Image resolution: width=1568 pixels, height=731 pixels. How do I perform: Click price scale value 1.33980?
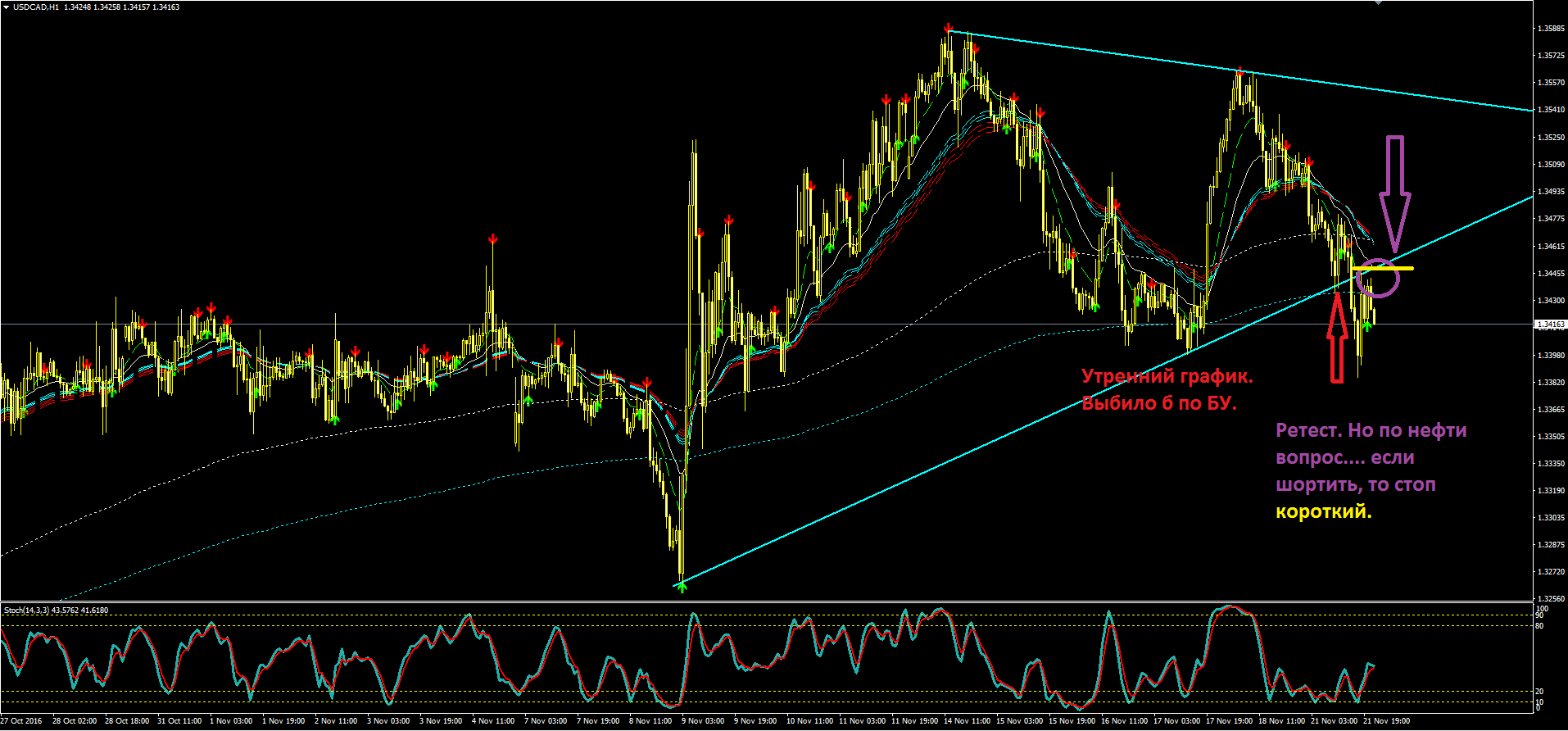click(1550, 356)
